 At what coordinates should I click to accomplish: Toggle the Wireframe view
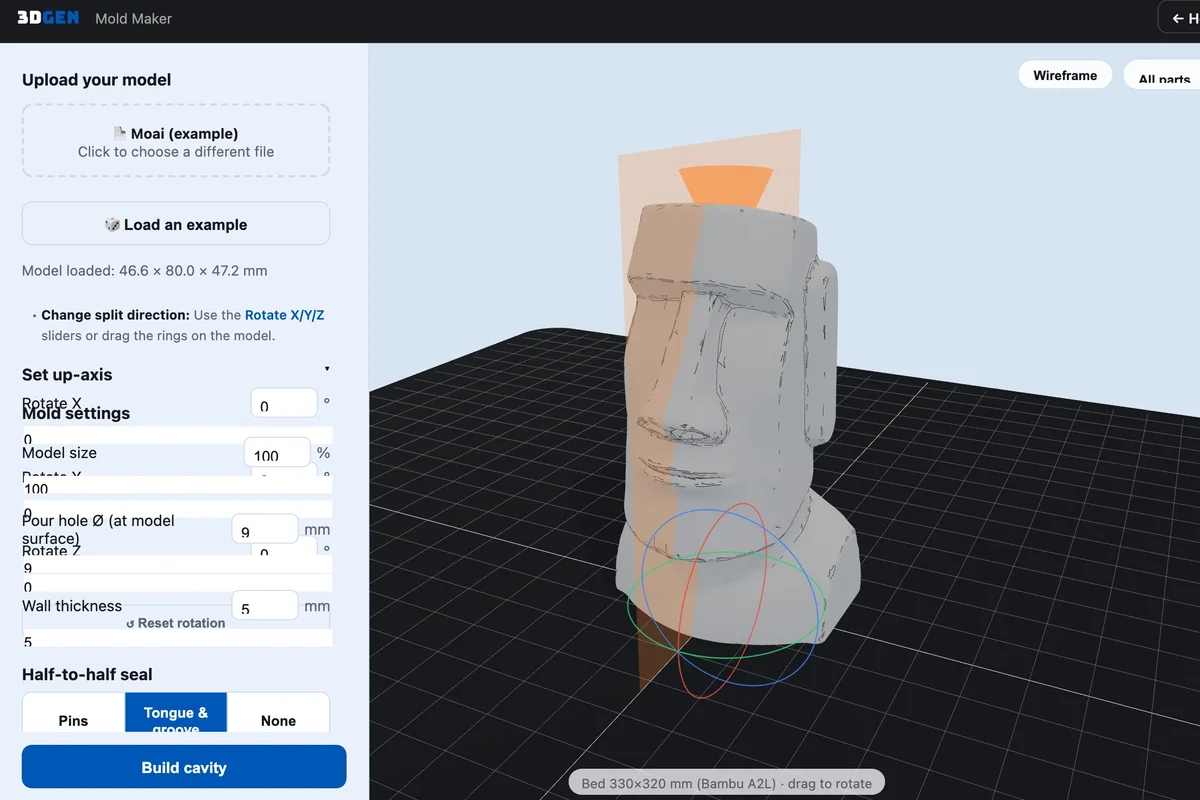[1065, 75]
